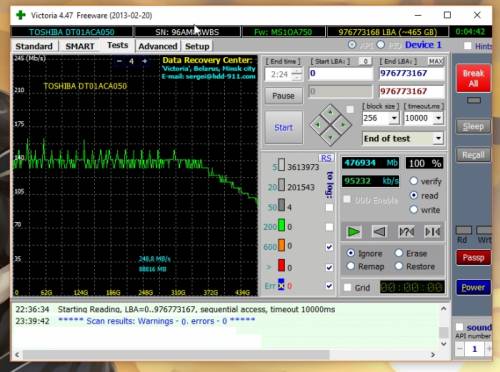Click the MAX button above End LBA
This screenshot has height=372, width=500.
pos(436,61)
